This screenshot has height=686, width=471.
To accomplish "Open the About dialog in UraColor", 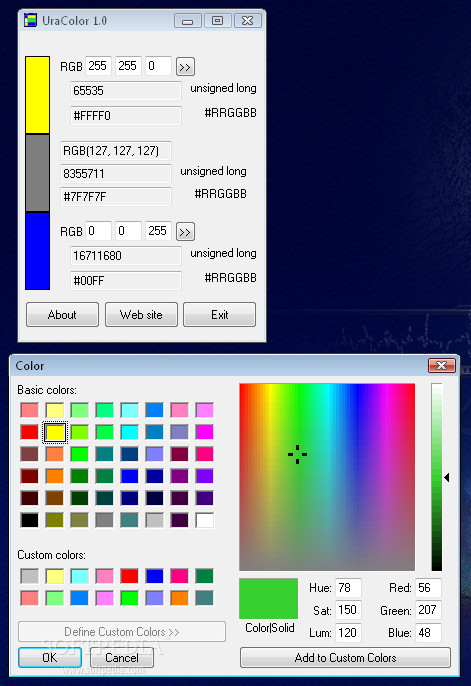I will coord(62,315).
